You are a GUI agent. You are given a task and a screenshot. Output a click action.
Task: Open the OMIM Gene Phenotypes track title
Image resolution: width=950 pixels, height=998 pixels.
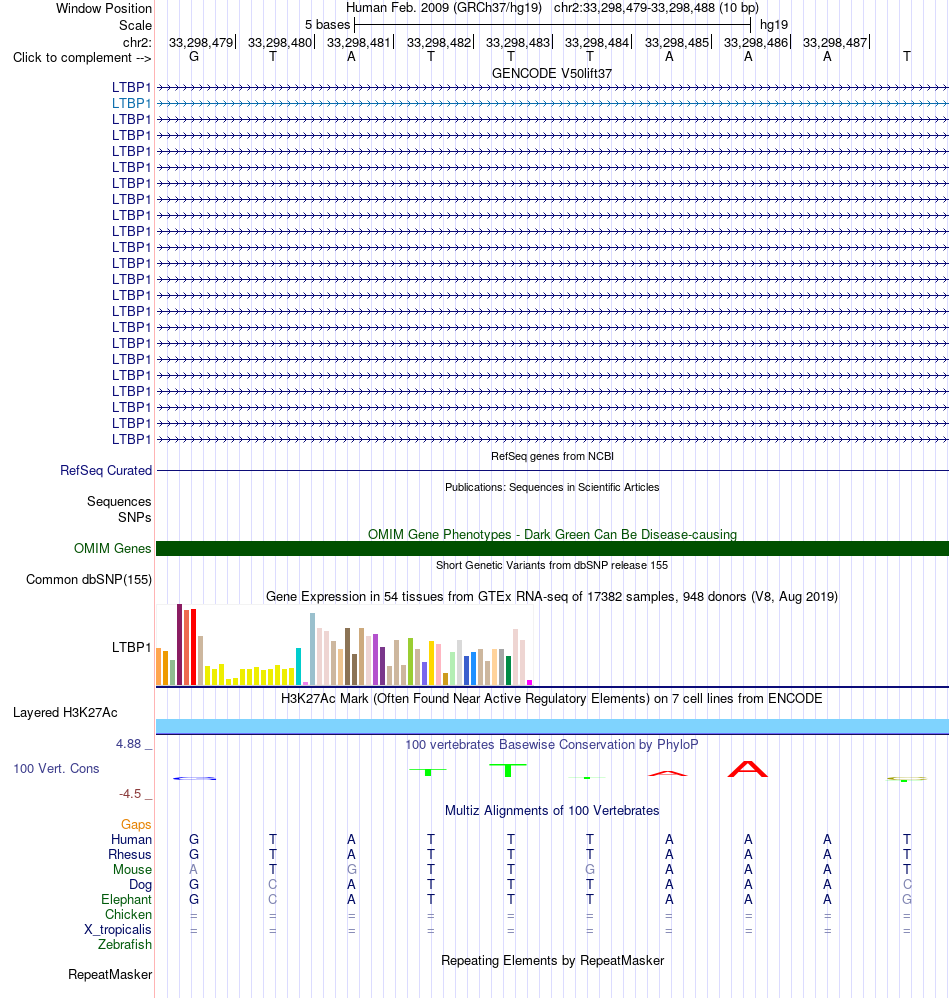click(x=552, y=534)
